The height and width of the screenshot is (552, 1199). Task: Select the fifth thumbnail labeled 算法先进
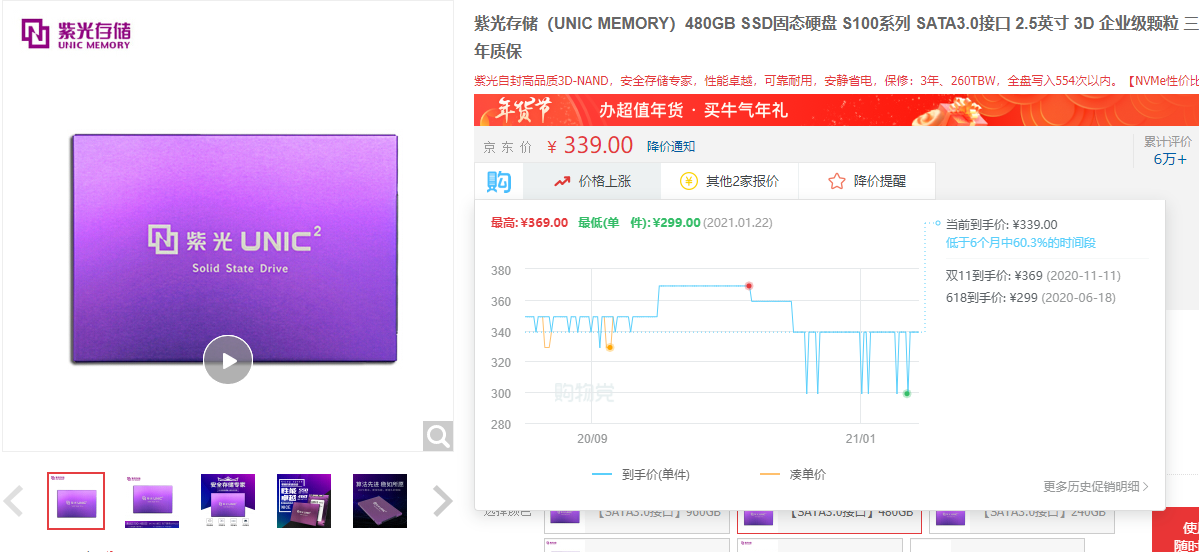380,501
